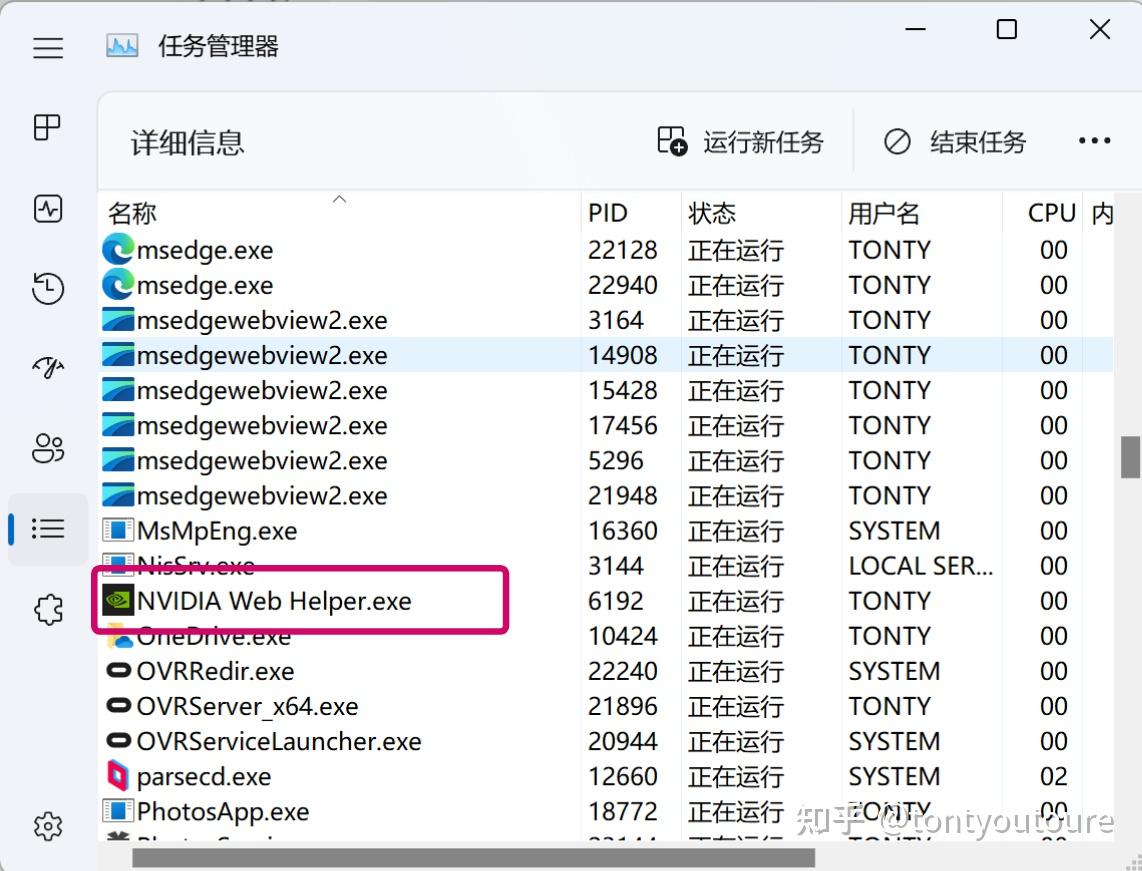Click msedgewebview2.exe icon for PID 21948

[x=118, y=495]
